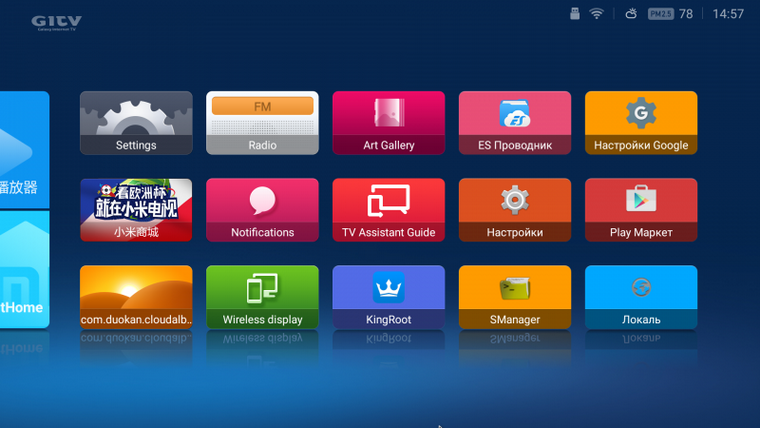This screenshot has height=428, width=760.
Task: Launch TV Assistant Guide
Action: click(389, 210)
